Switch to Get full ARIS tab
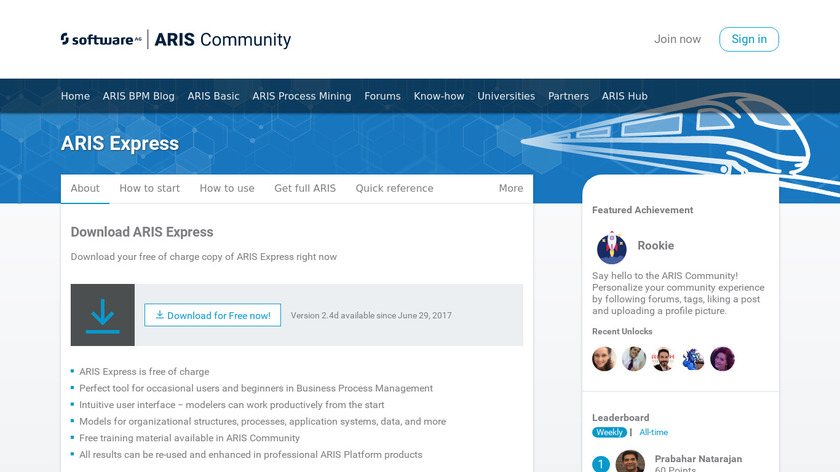 click(305, 189)
